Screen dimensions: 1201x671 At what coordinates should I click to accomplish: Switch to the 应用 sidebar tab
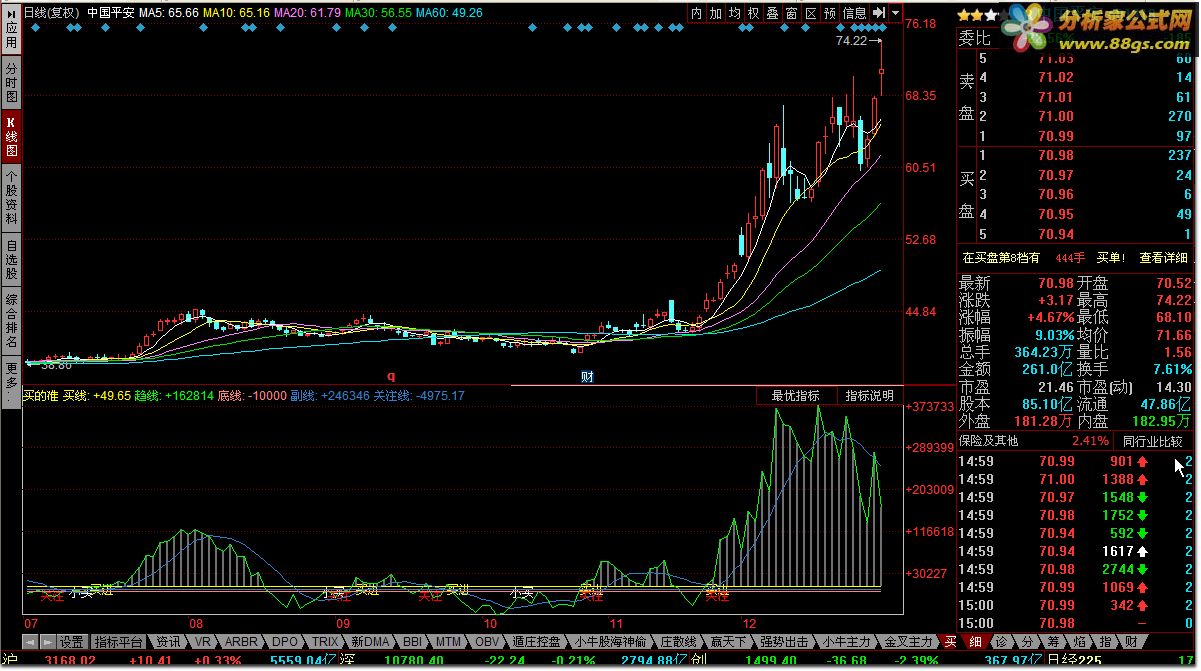tap(11, 30)
